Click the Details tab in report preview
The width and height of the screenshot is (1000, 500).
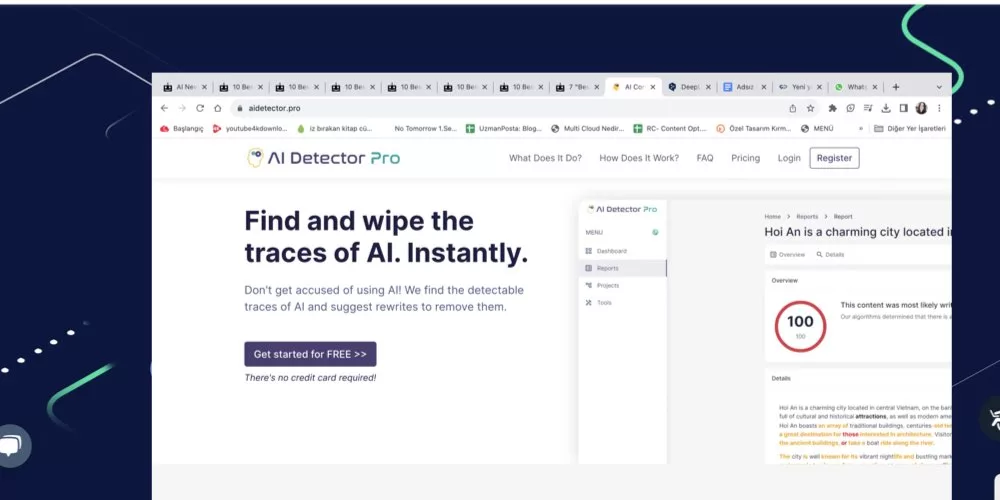click(830, 254)
